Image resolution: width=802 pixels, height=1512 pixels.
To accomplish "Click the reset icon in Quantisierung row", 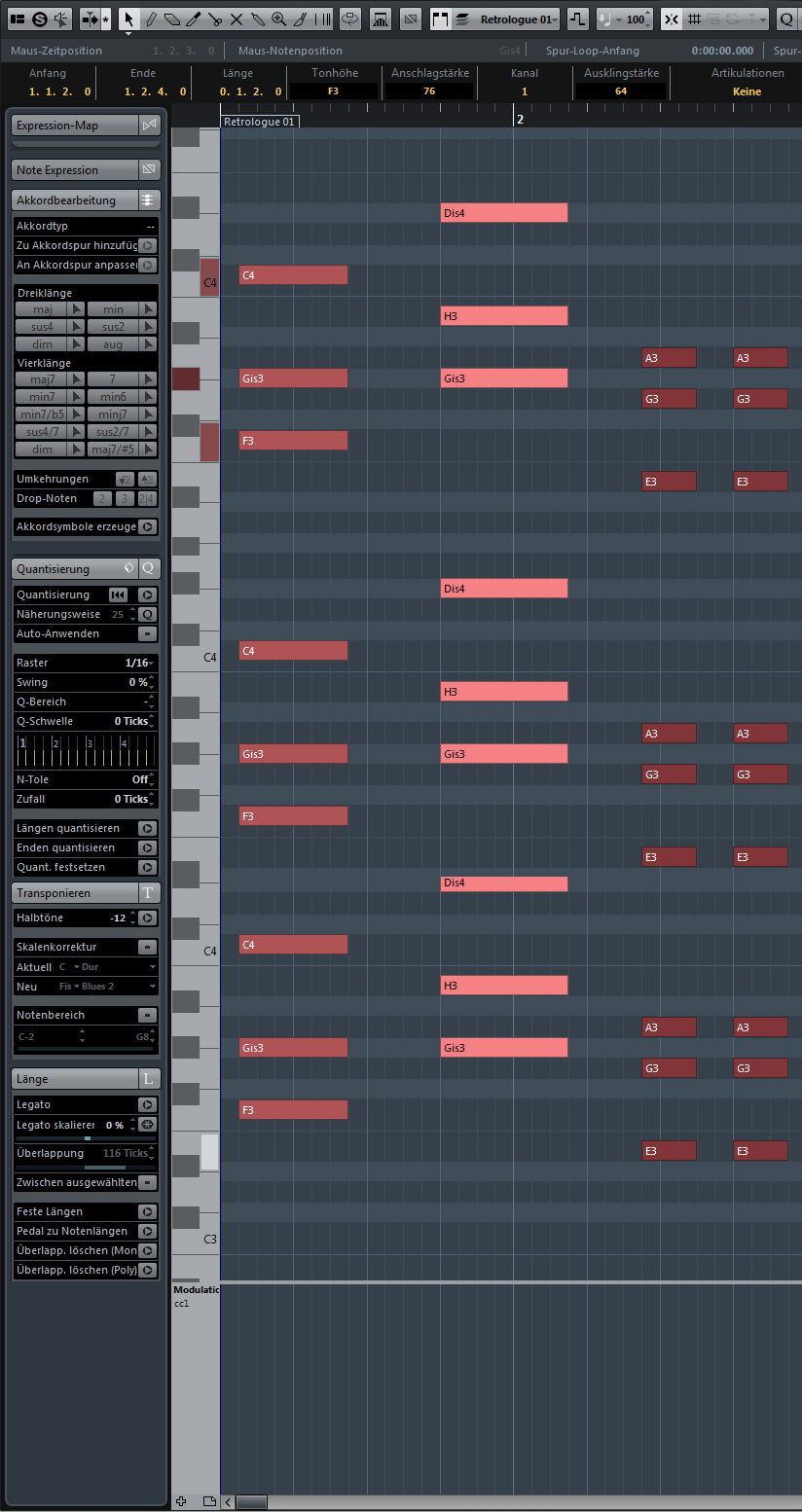I will point(118,594).
